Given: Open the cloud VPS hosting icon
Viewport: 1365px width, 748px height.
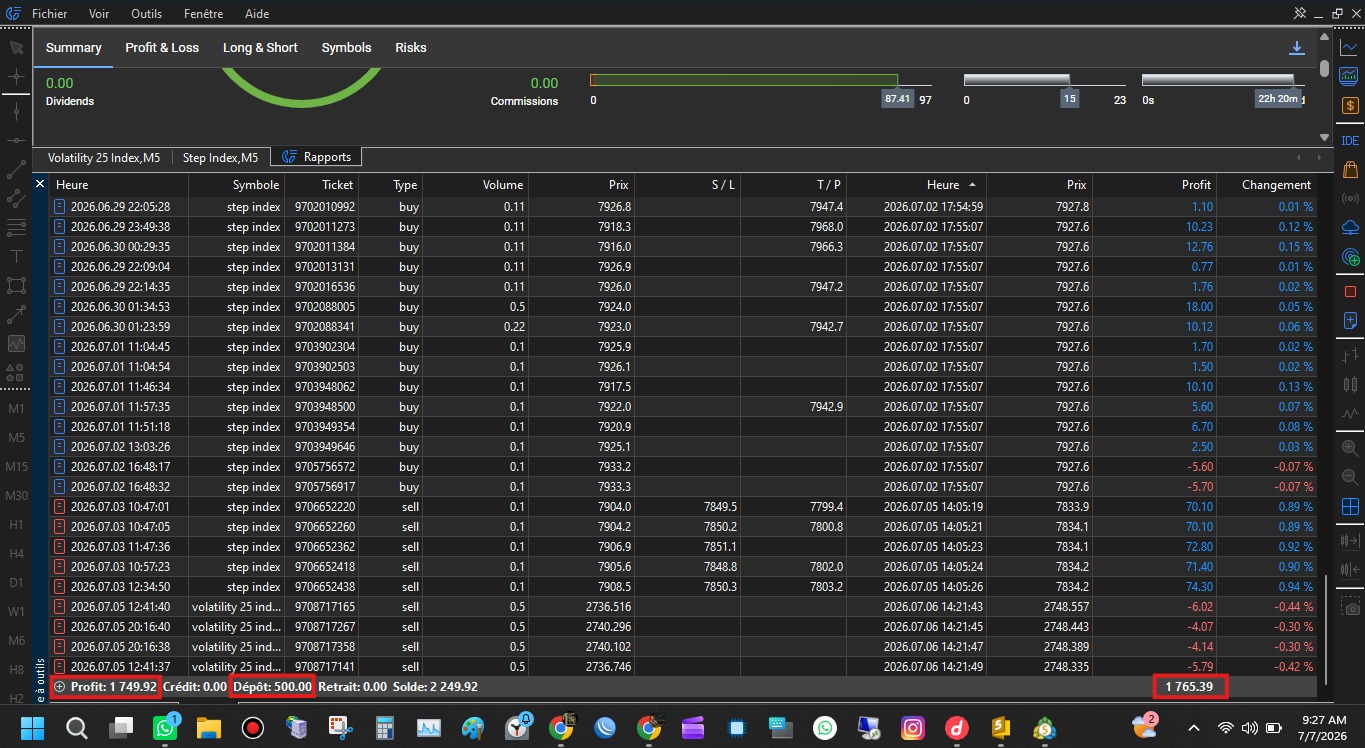Looking at the screenshot, I should [1350, 228].
